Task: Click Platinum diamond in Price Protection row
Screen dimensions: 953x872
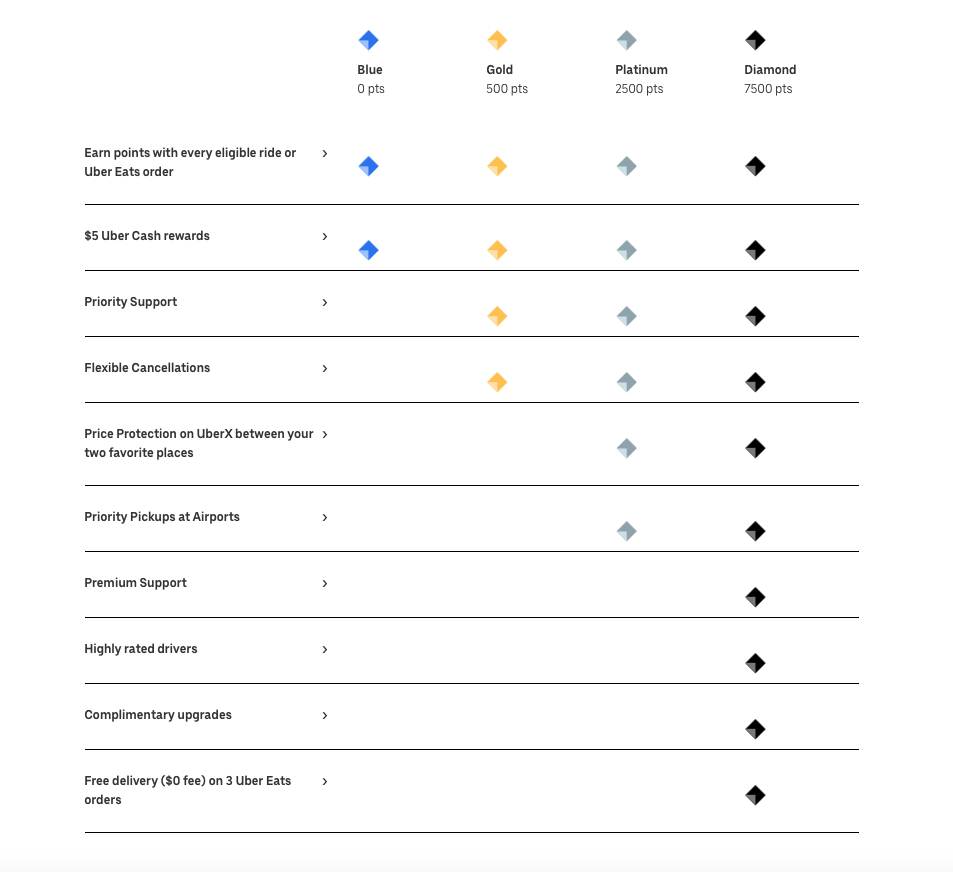Action: 626,448
